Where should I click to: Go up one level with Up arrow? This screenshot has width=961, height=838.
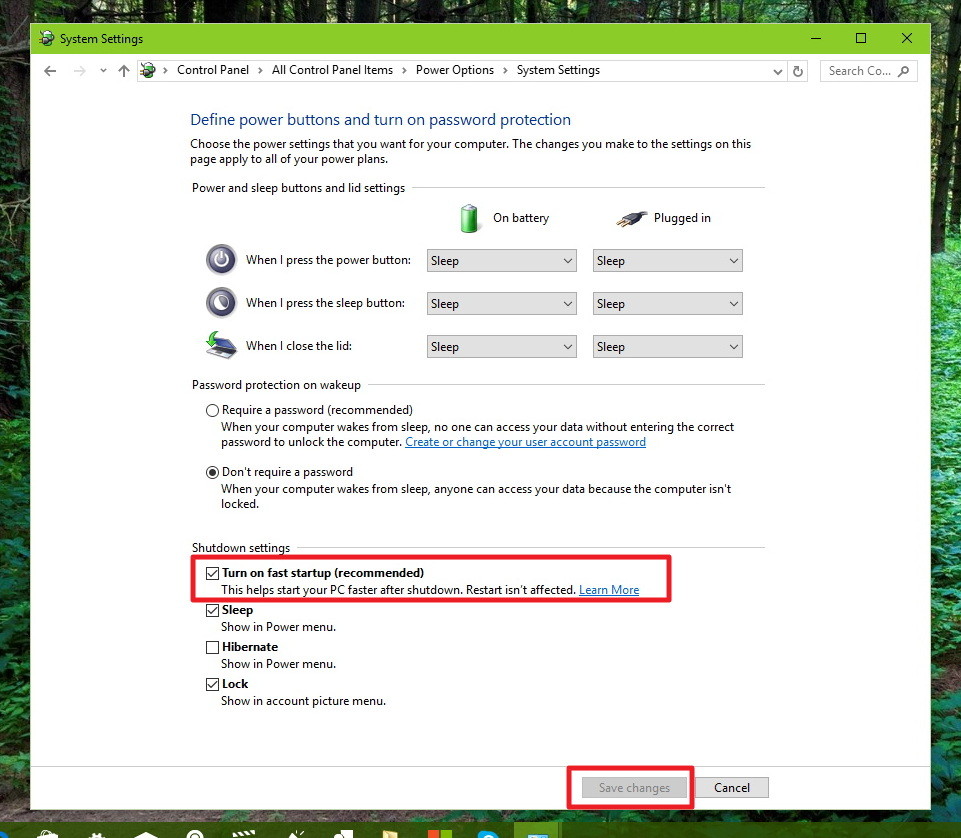coord(124,71)
